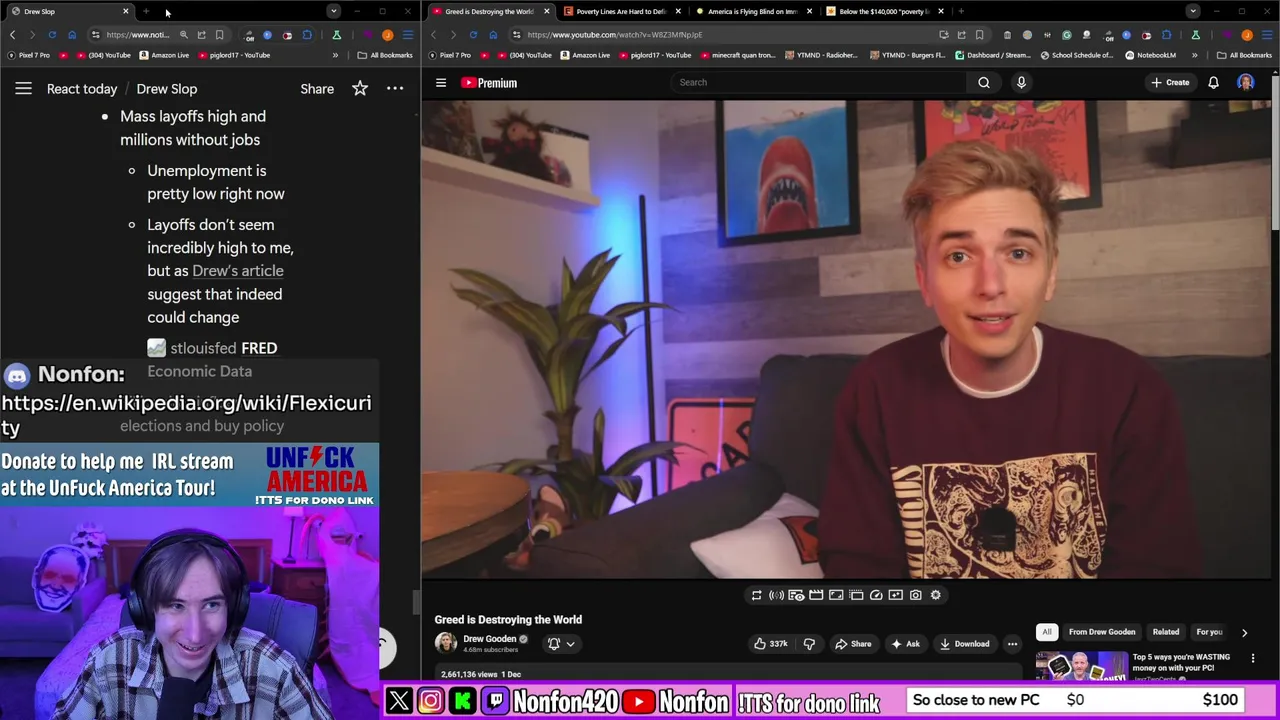Viewport: 1280px width, 720px height.
Task: Show next chips with right arrow
Action: (1244, 632)
